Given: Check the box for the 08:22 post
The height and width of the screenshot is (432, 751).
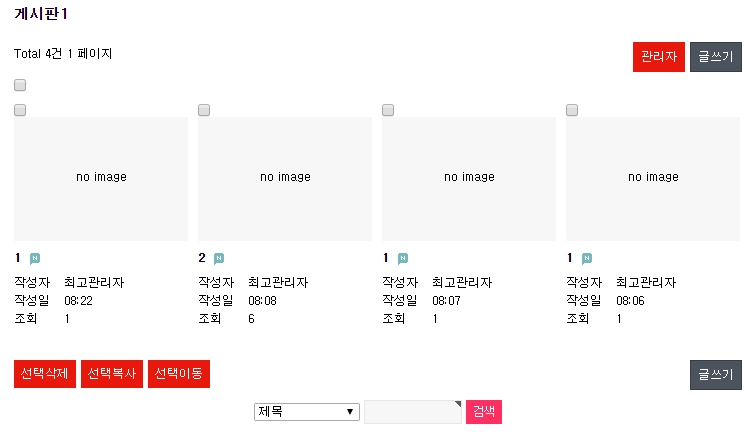Looking at the screenshot, I should tap(20, 110).
